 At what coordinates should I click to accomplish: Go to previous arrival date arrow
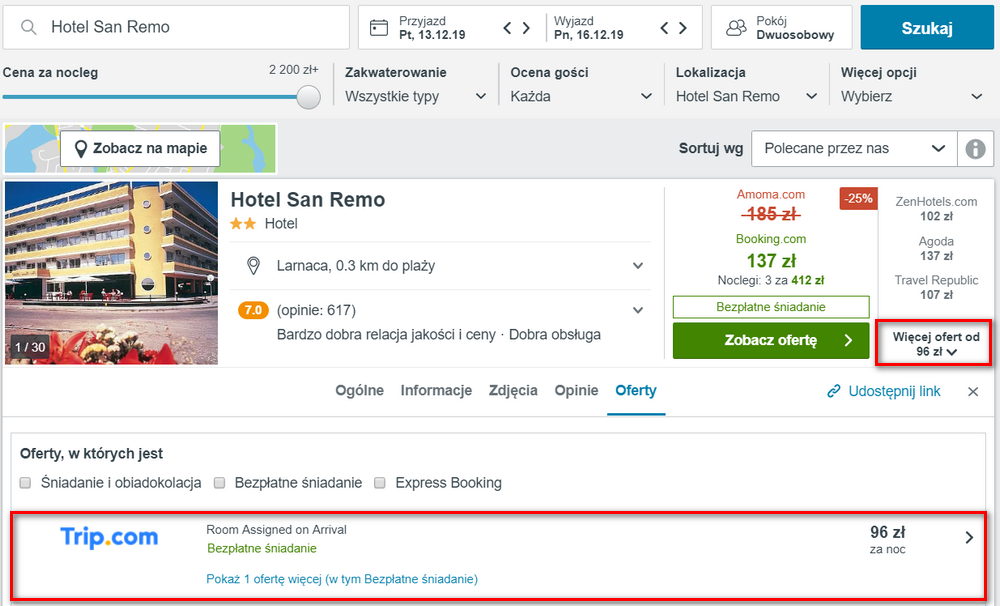click(x=507, y=28)
